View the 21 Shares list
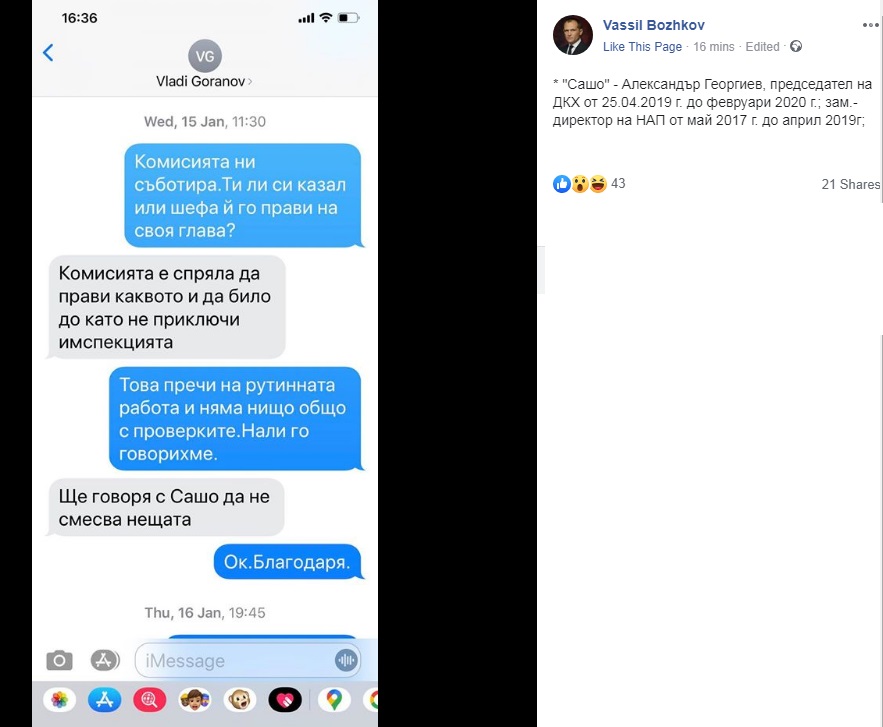 [850, 184]
